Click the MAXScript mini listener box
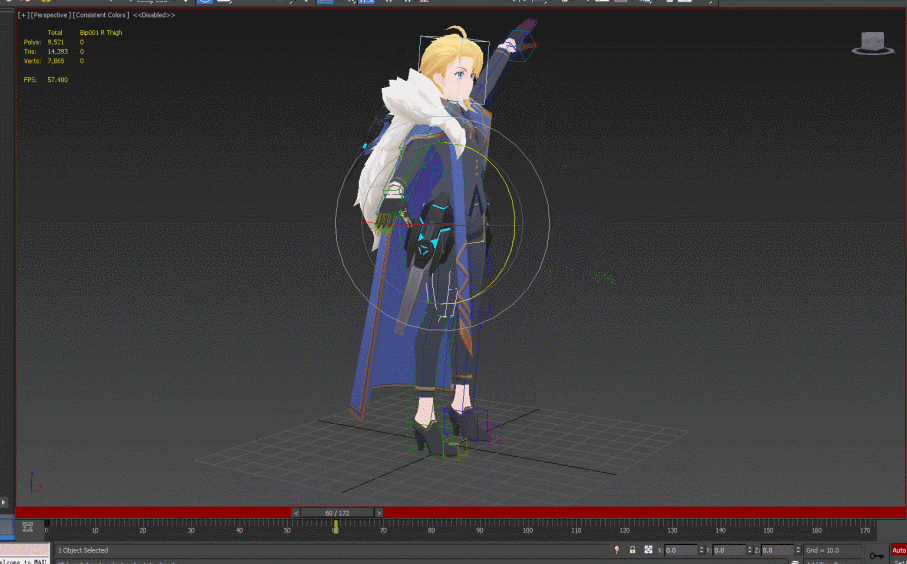Screen dimensions: 907x564 point(24,554)
